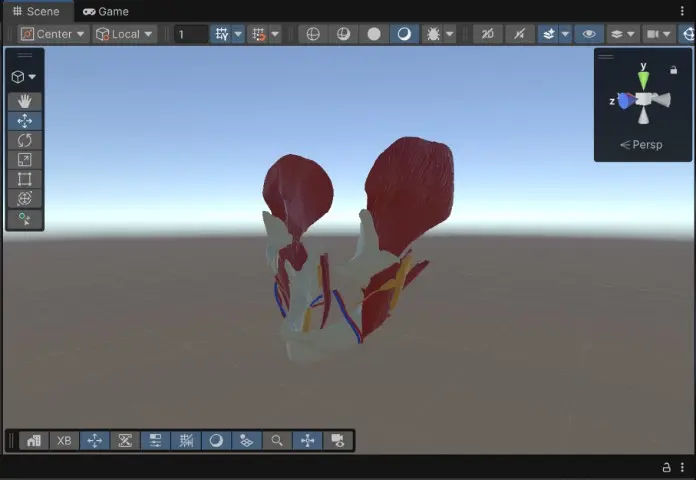Switch to shaded wireframe draw mode

344,34
